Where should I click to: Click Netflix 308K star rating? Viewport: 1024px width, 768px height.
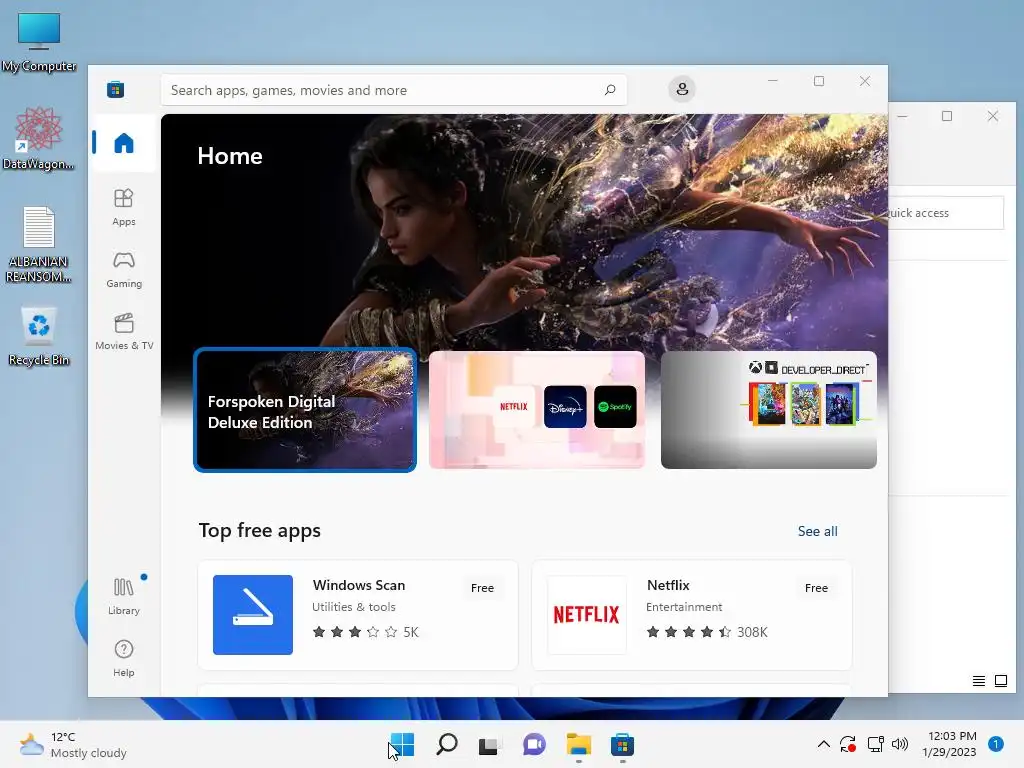coord(707,632)
